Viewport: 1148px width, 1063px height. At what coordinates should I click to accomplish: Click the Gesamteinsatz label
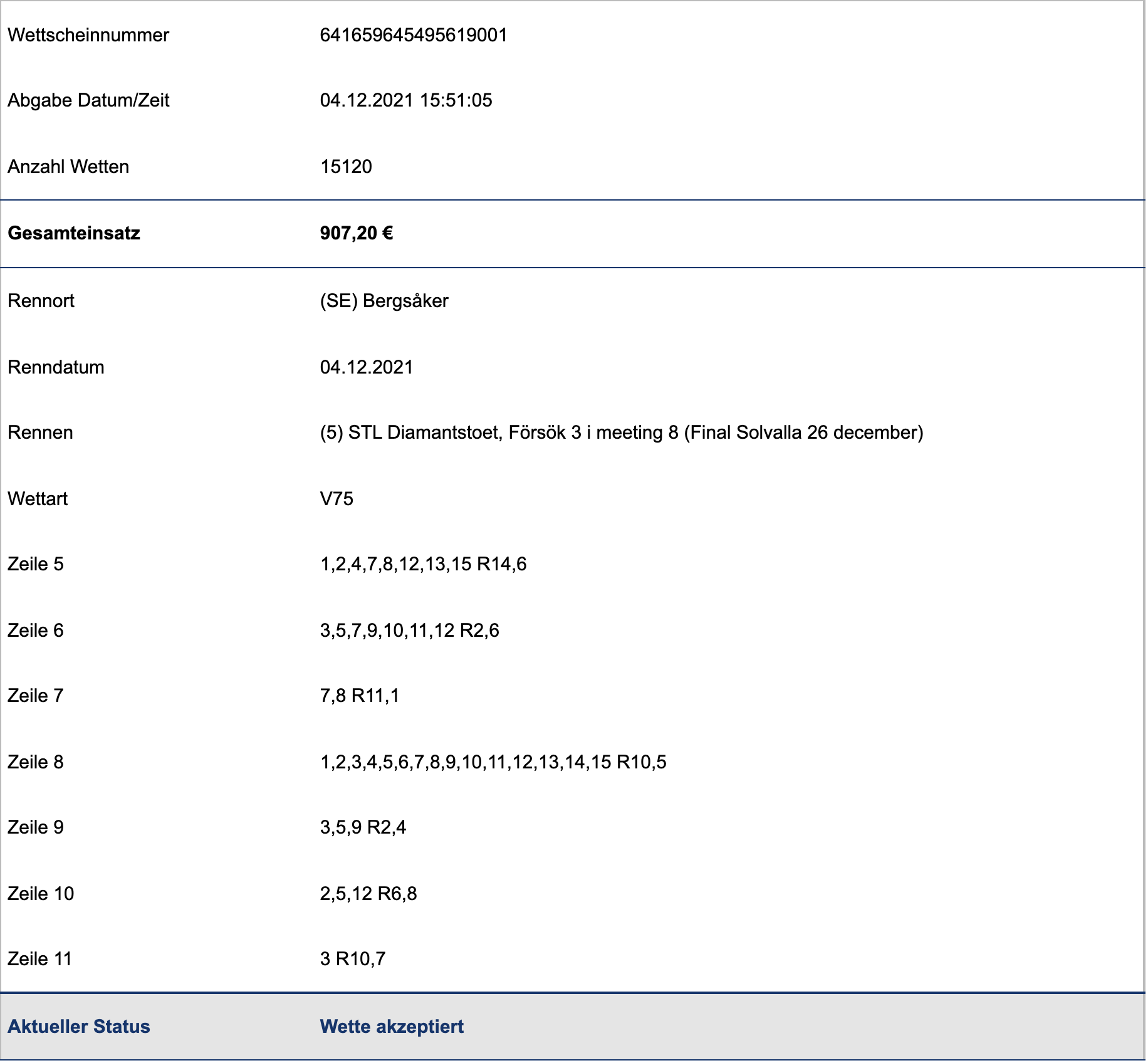click(74, 233)
